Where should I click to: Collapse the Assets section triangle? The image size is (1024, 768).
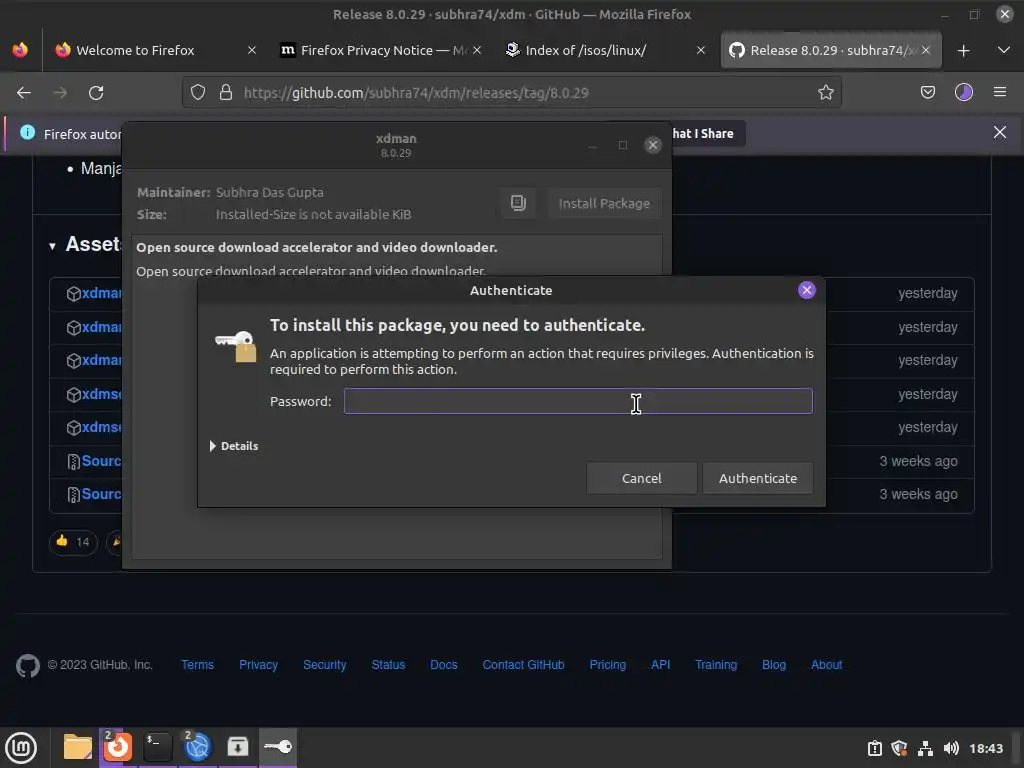52,246
